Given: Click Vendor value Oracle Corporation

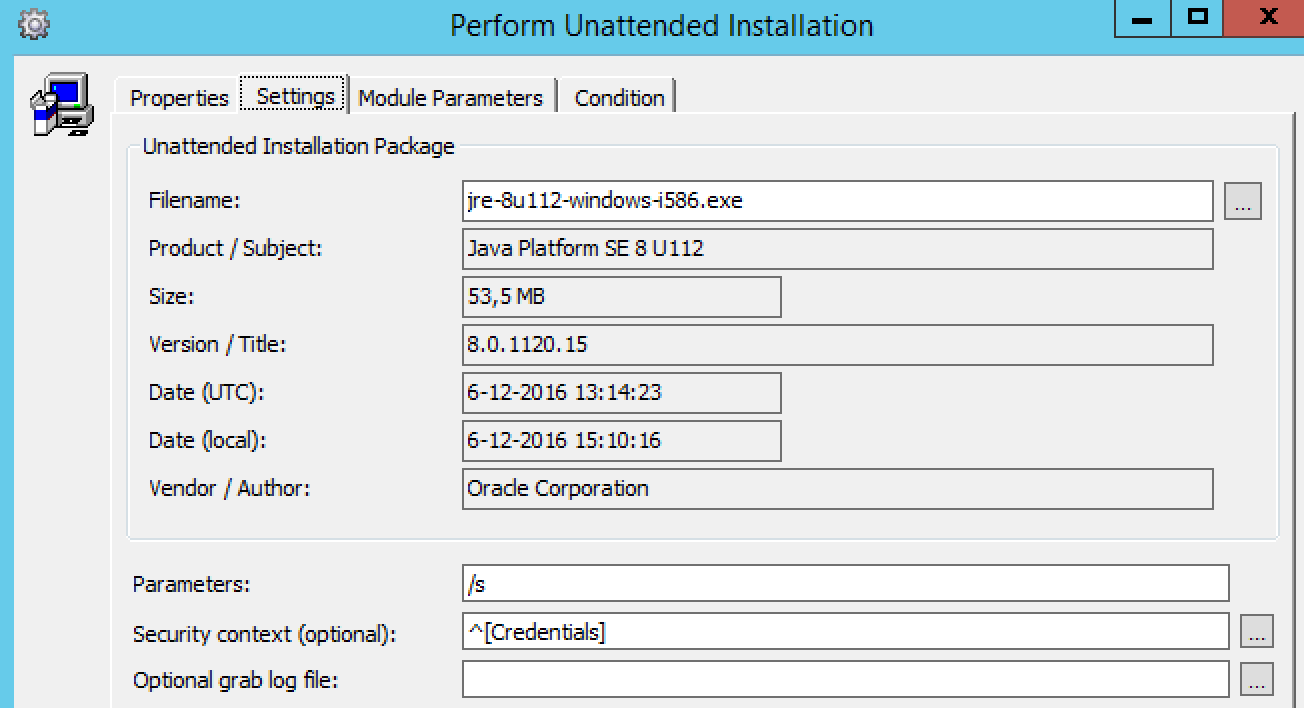Looking at the screenshot, I should point(838,489).
